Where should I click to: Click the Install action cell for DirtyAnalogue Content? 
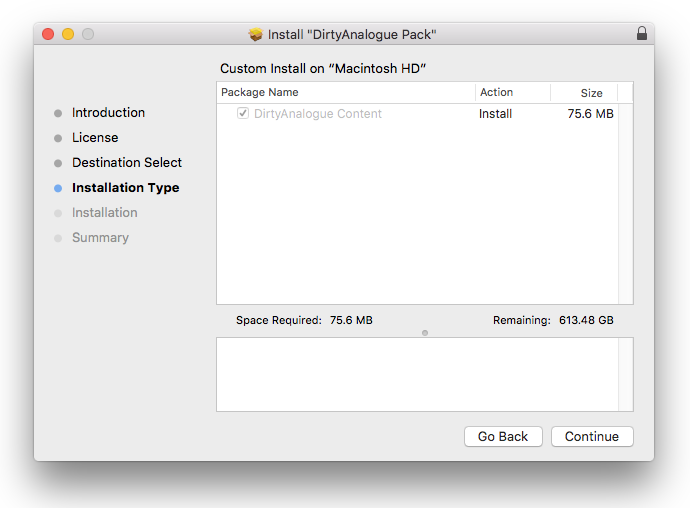point(496,114)
